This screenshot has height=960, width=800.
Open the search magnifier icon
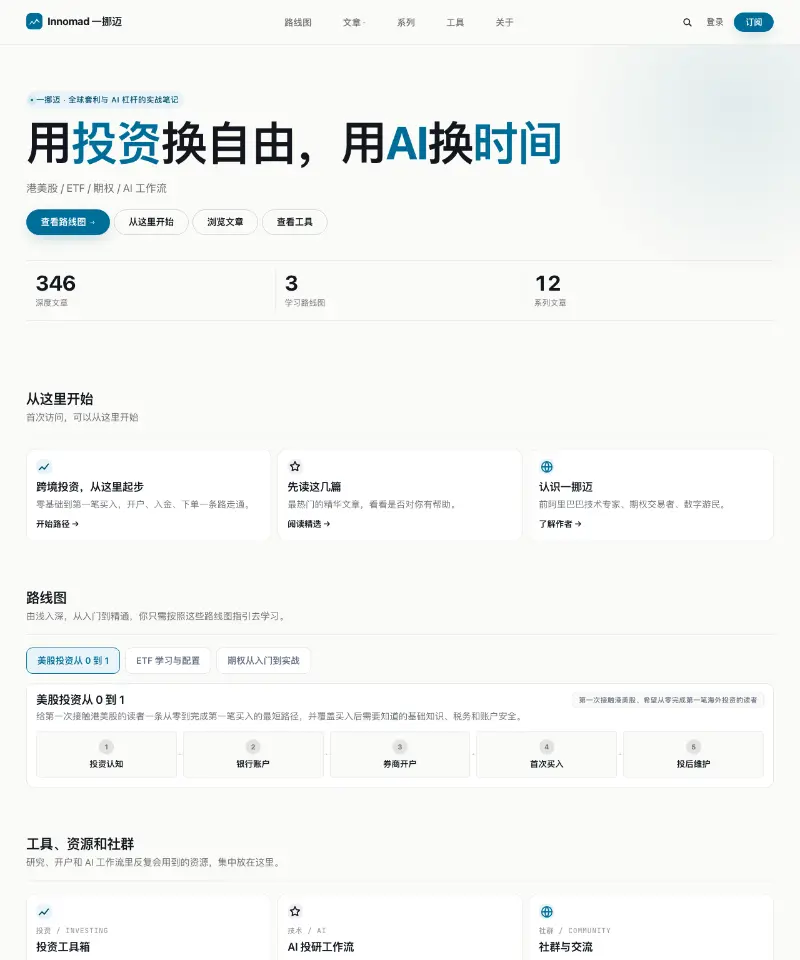click(687, 22)
